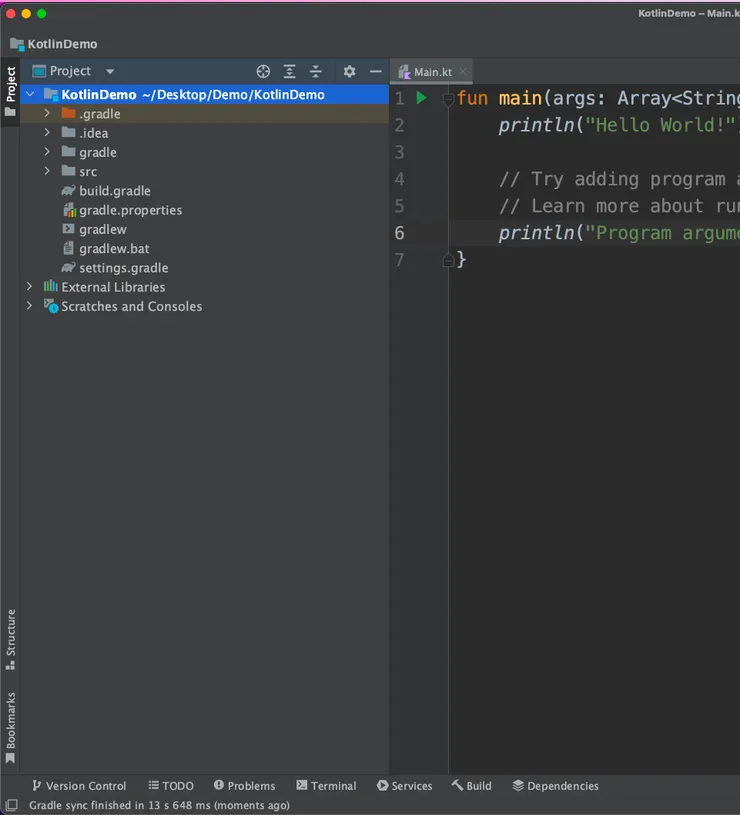740x815 pixels.
Task: Click fold end marker on line 7
Action: [x=448, y=260]
